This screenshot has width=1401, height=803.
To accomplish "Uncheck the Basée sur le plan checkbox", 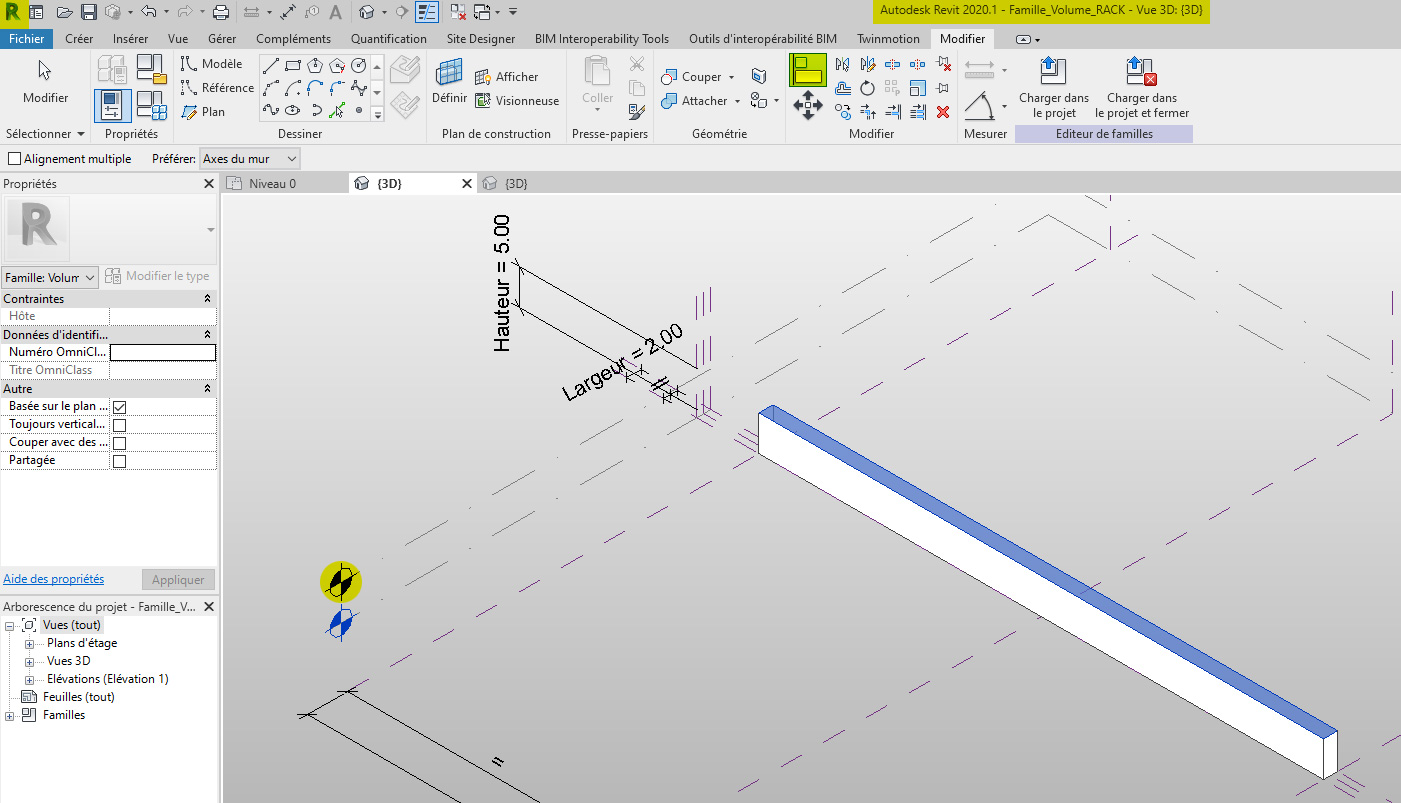I will [x=118, y=406].
